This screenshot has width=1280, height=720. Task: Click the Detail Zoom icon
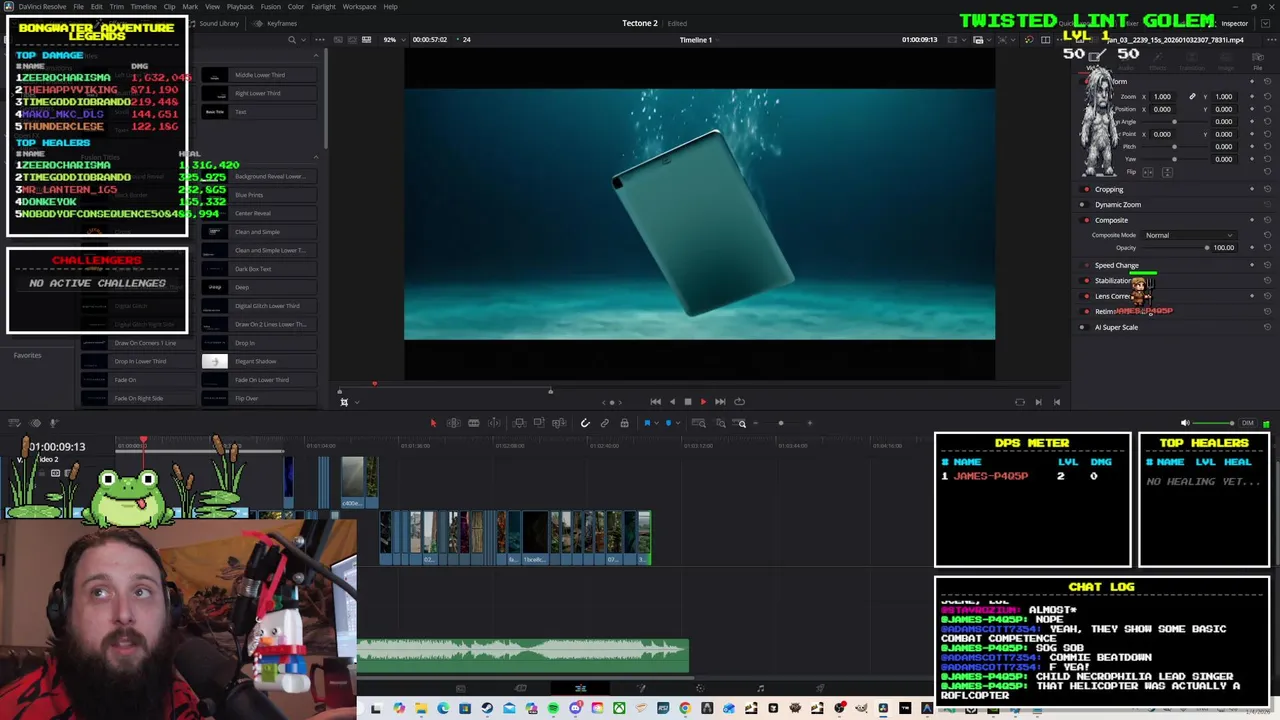point(720,423)
